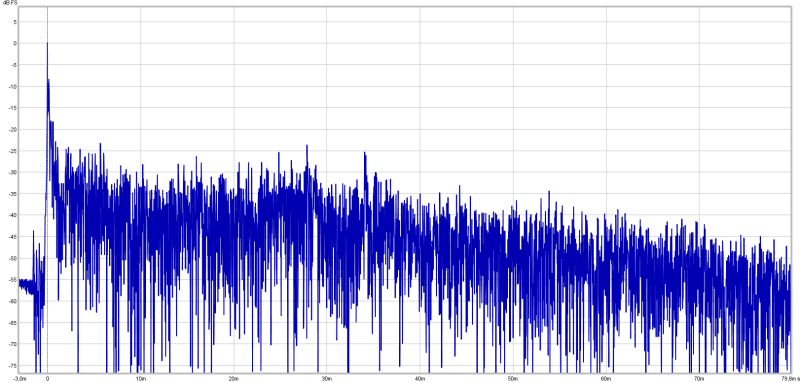800x383 pixels.
Task: Click the -3,0m start-of-axis label
Action: click(x=20, y=379)
